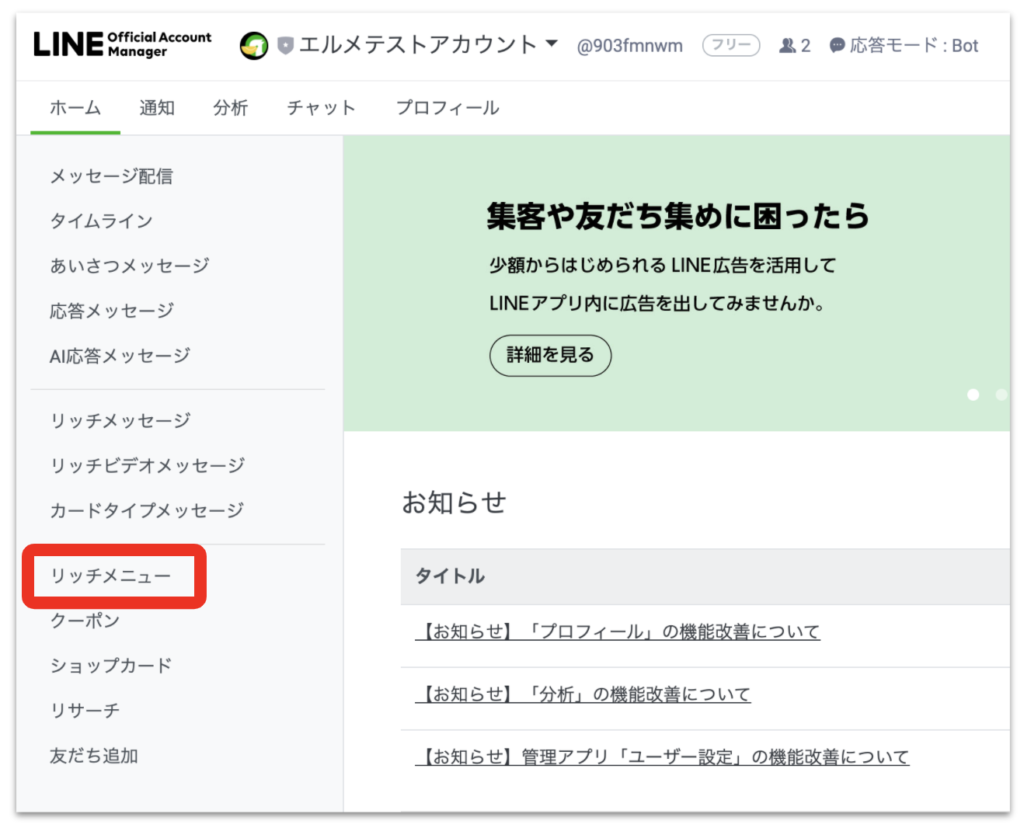The image size is (1024, 828).
Task: Open the 「プロフィール」の機能改善について notice
Action: click(618, 631)
